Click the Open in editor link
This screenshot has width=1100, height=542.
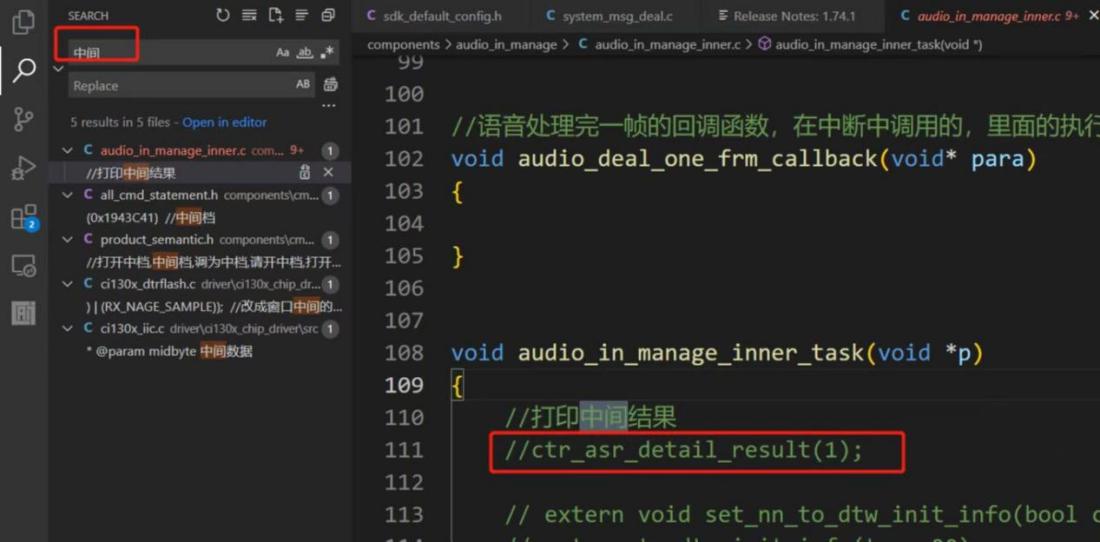224,122
